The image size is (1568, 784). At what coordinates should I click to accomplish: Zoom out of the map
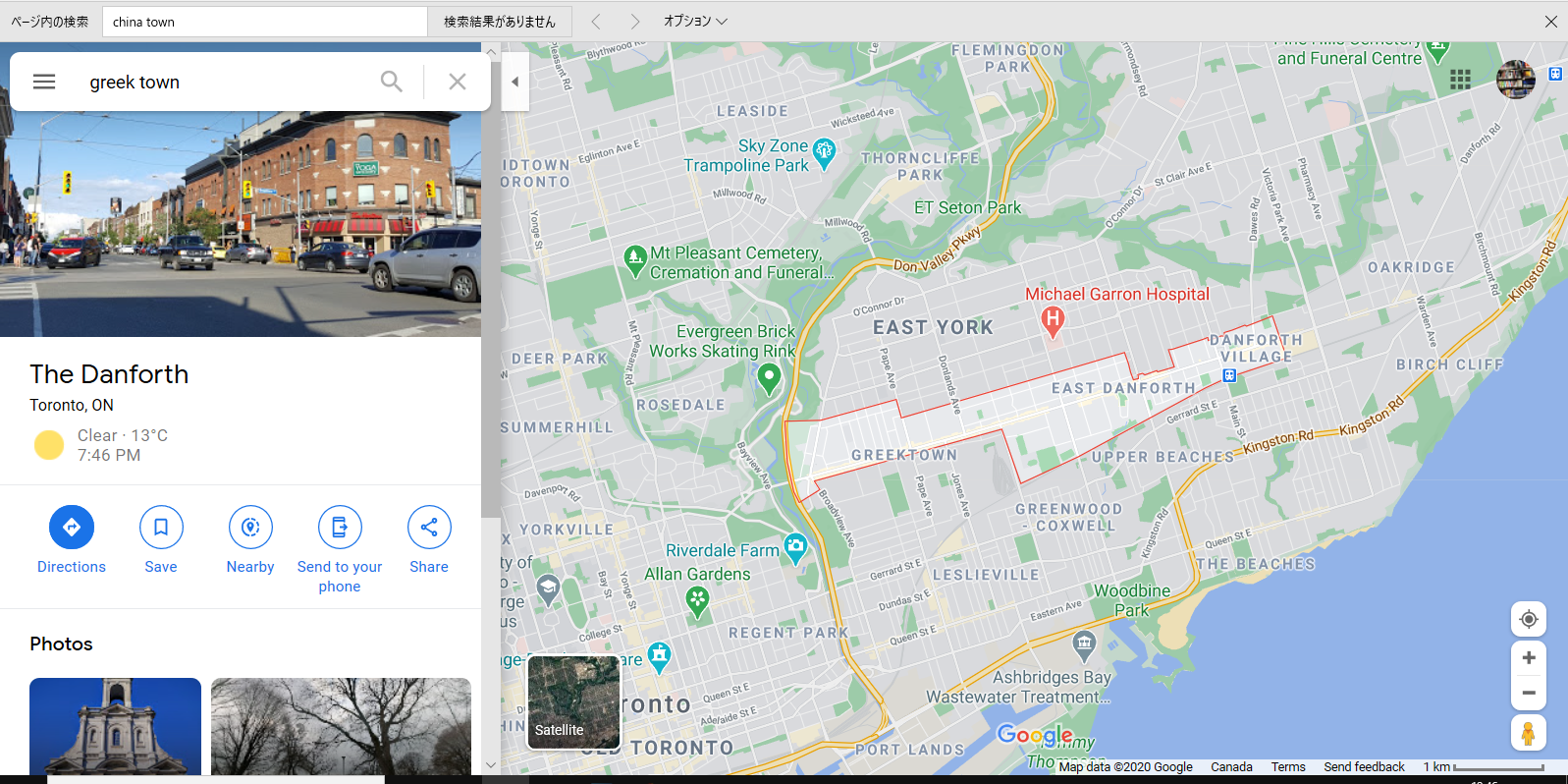1529,693
